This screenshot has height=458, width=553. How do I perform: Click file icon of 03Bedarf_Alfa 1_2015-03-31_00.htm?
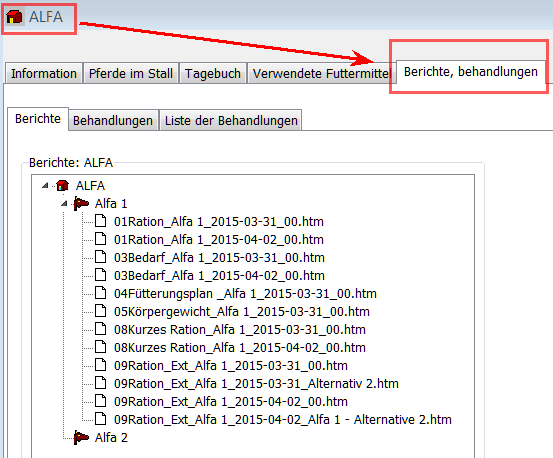pyautogui.click(x=101, y=257)
